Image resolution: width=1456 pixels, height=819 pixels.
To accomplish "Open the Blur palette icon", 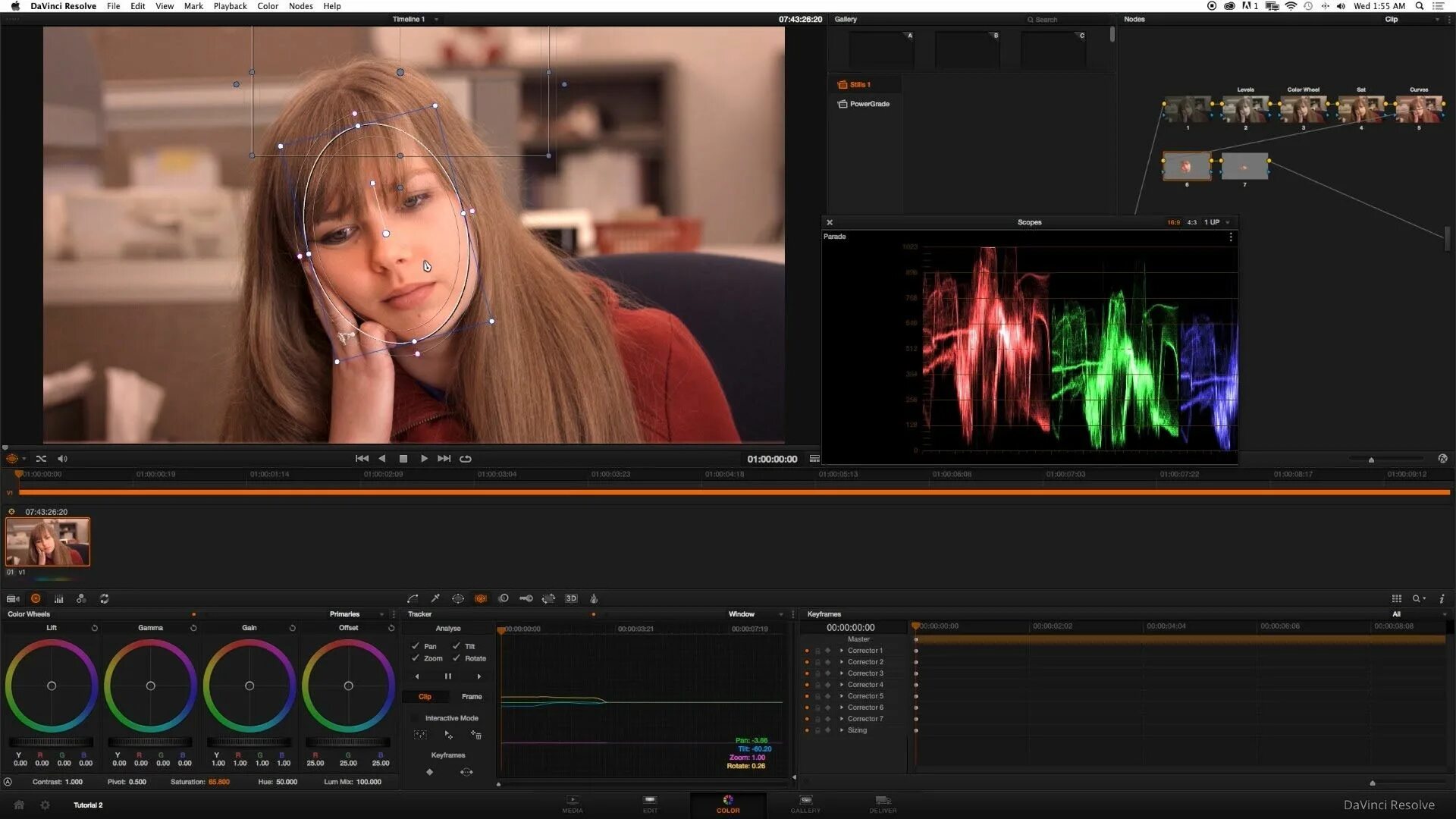I will pyautogui.click(x=504, y=598).
